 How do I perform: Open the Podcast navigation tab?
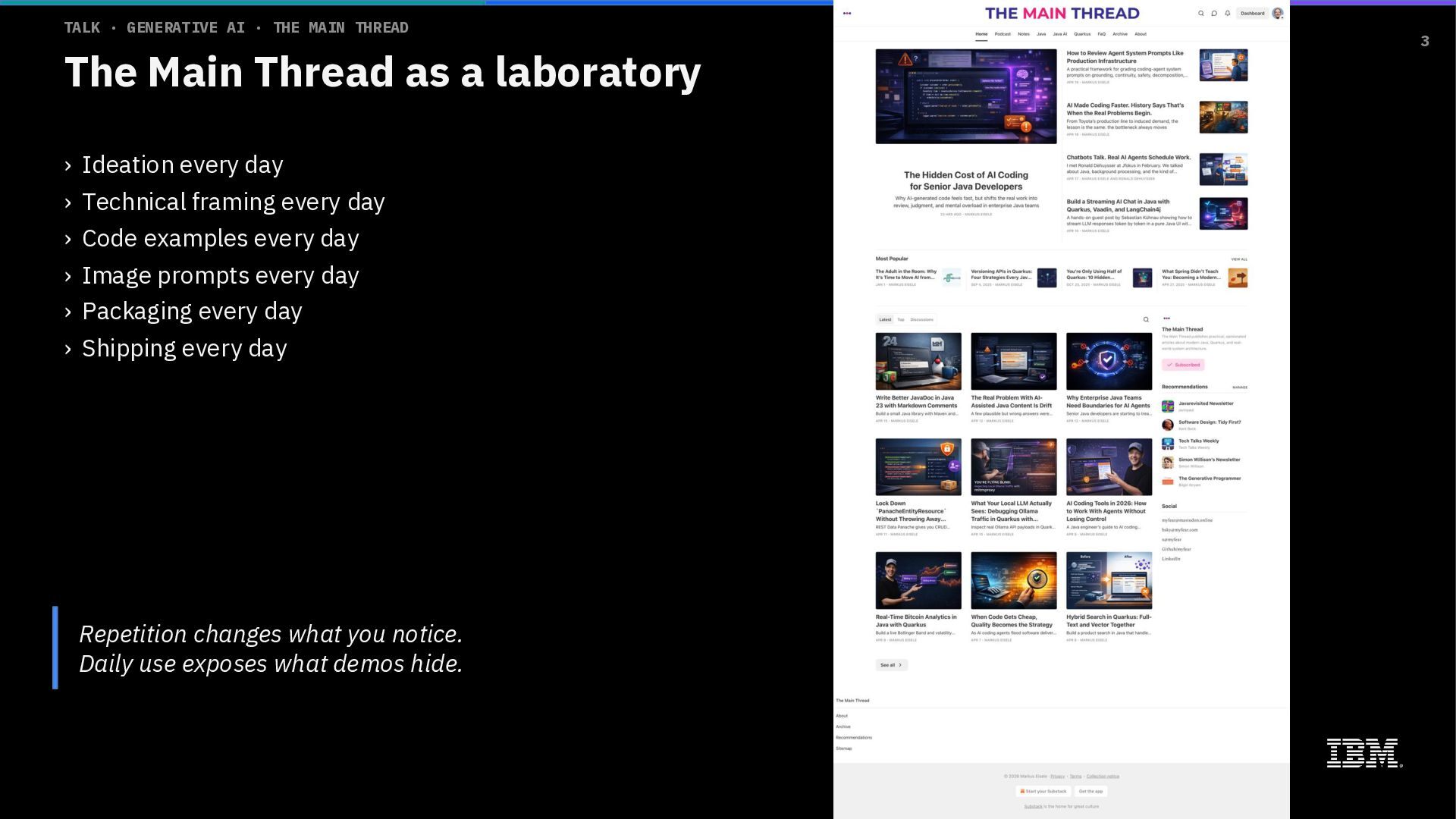pyautogui.click(x=1003, y=34)
